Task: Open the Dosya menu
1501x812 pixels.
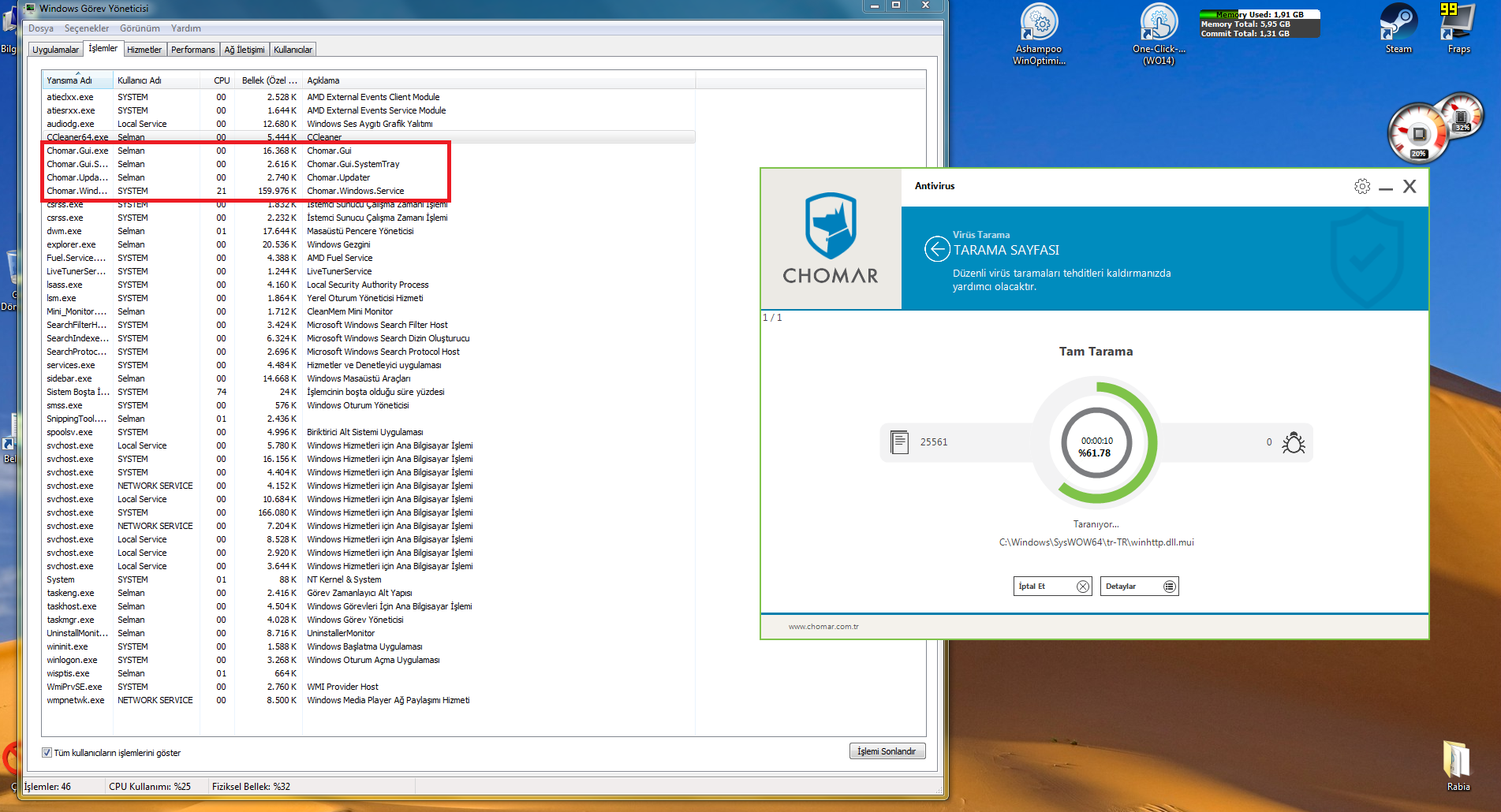Action: [x=41, y=28]
